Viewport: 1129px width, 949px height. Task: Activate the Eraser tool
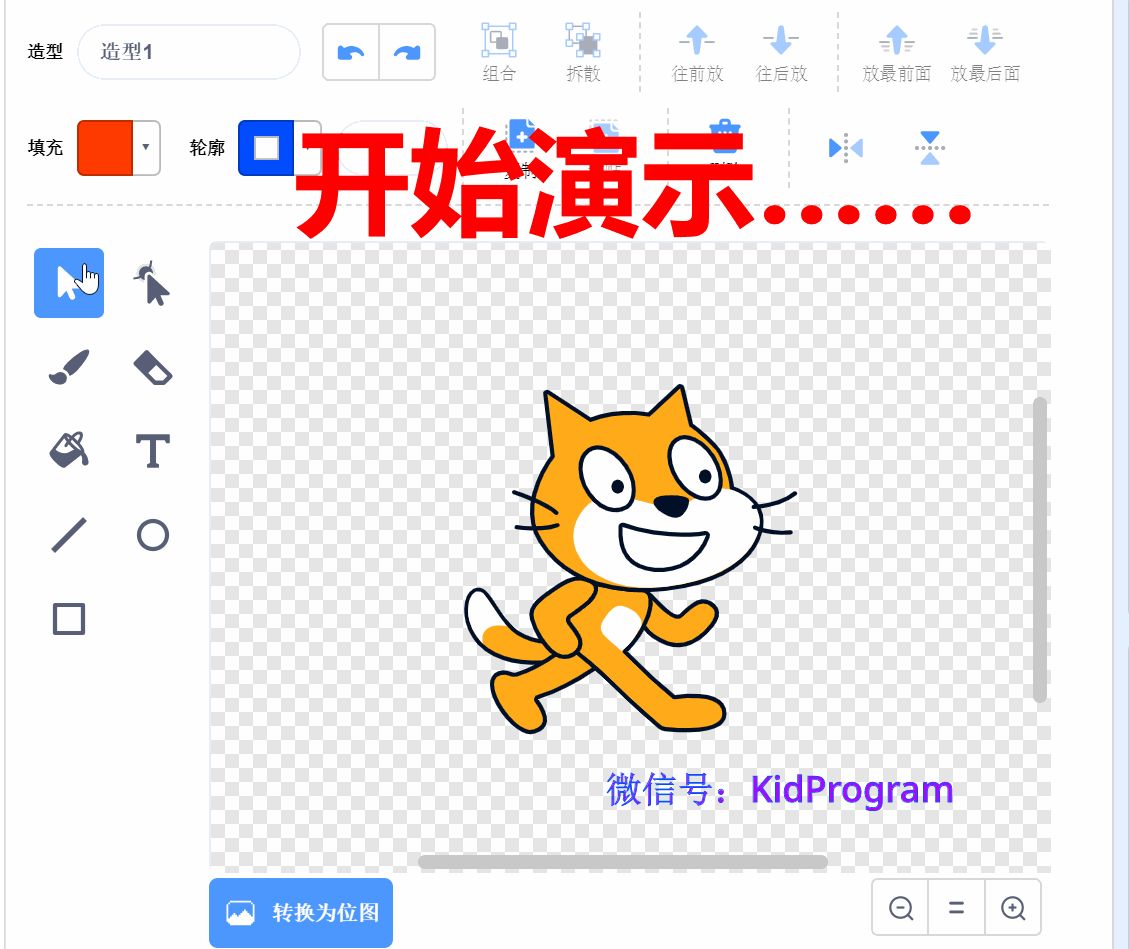tap(153, 367)
